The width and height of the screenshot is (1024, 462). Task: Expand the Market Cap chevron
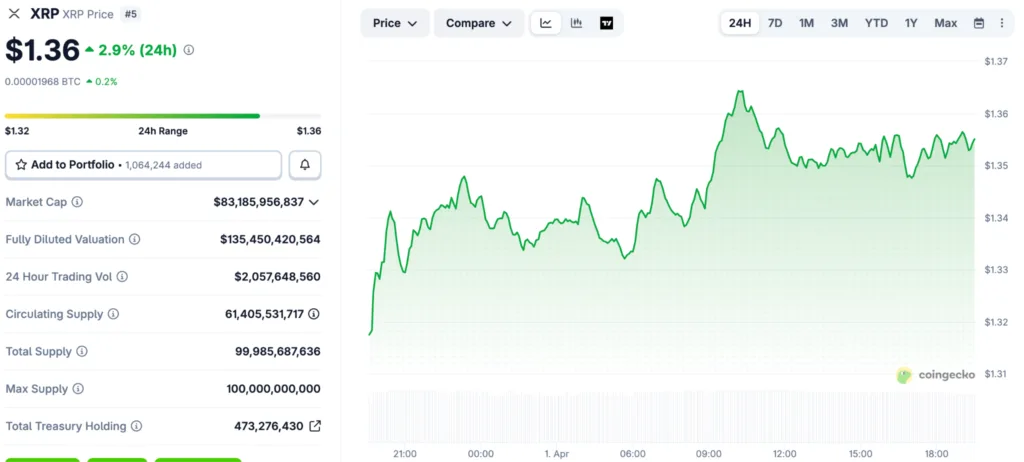[x=313, y=202]
